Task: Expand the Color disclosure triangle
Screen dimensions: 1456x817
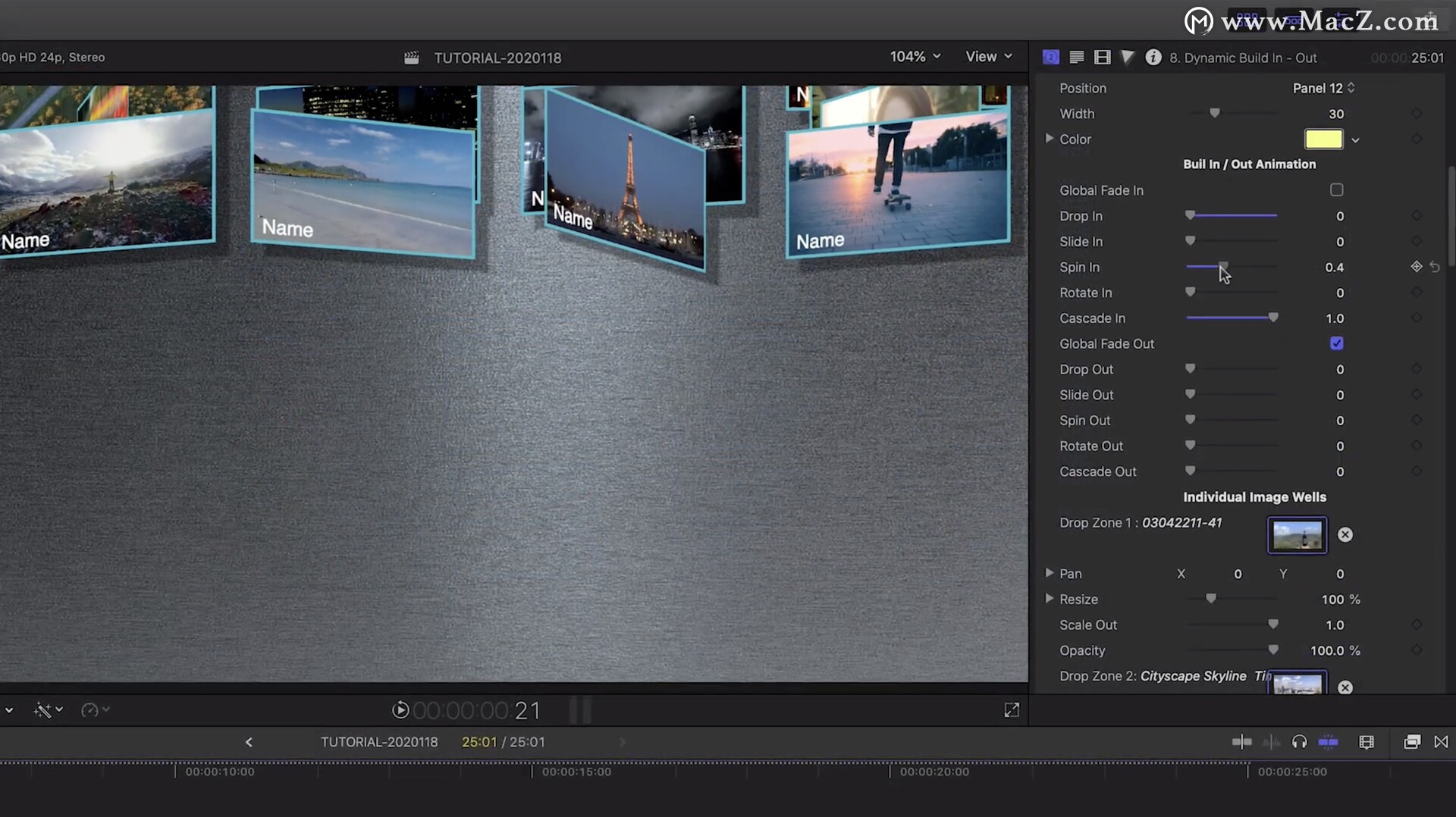Action: 1050,139
